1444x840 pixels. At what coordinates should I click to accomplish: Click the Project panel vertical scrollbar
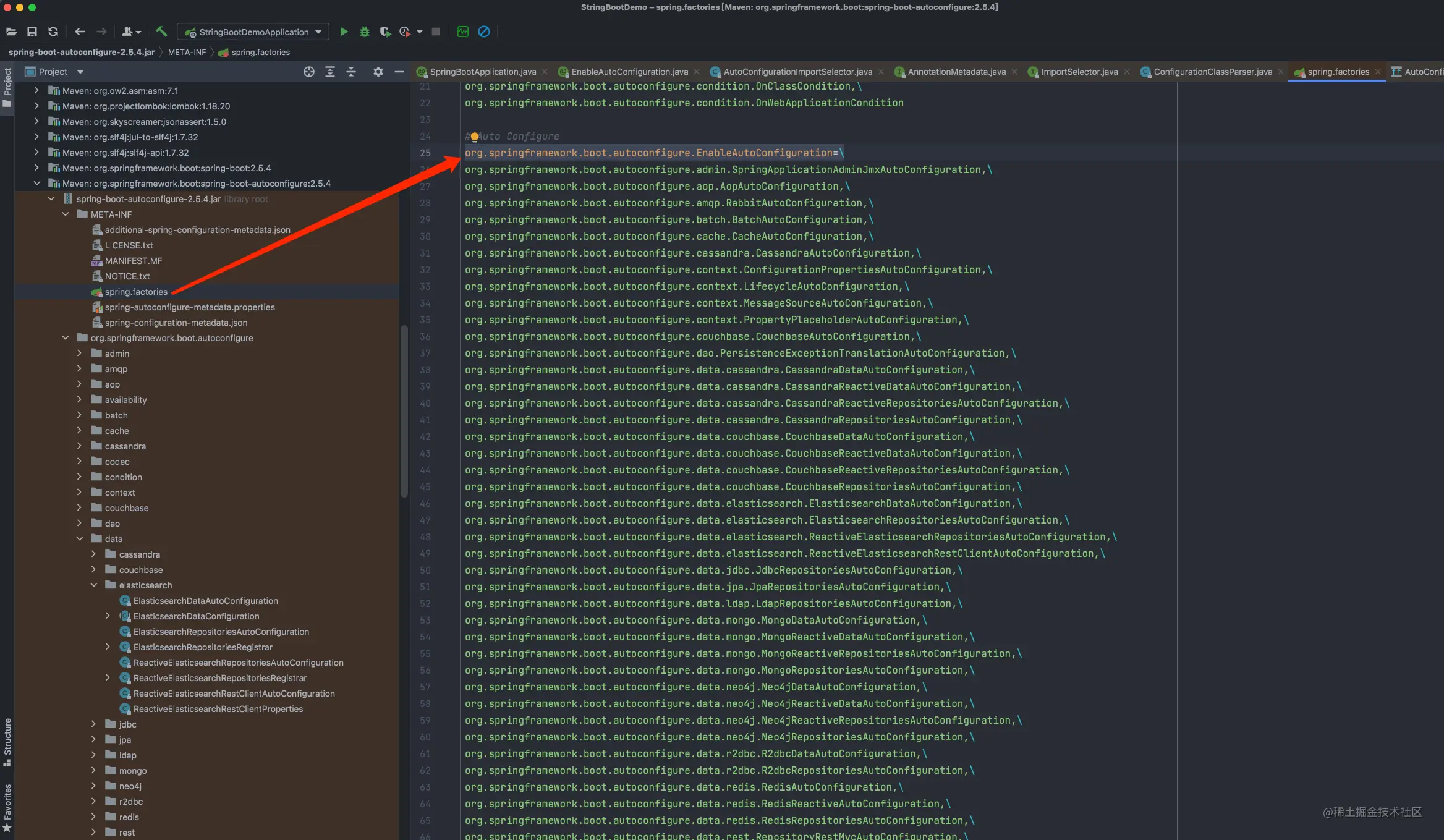tap(404, 411)
